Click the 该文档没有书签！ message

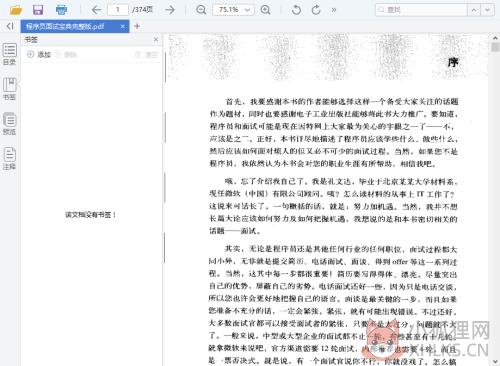(x=91, y=215)
